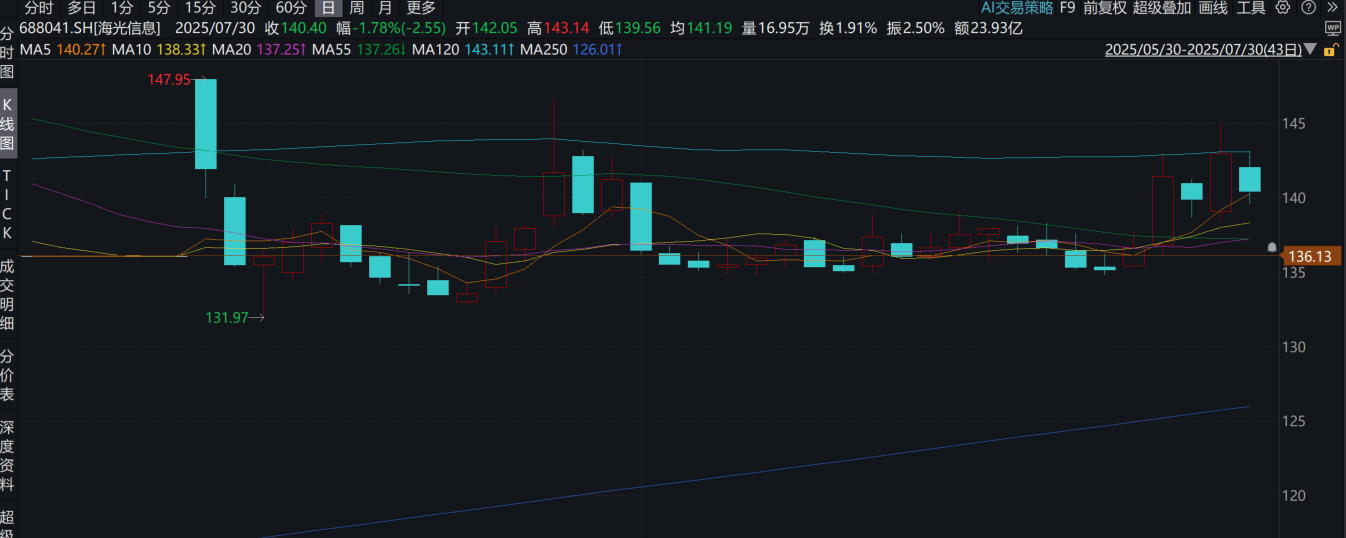Open the 工具 menu
Viewport: 1346px width, 538px height.
[1251, 8]
